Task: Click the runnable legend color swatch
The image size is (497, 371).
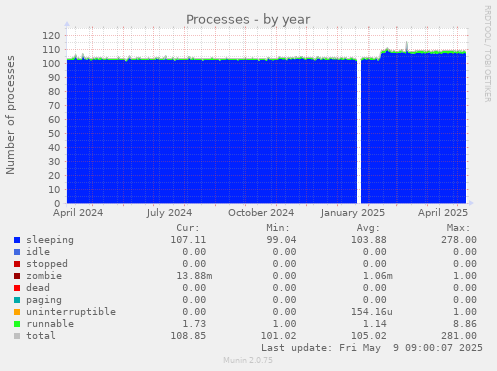Action: point(17,324)
